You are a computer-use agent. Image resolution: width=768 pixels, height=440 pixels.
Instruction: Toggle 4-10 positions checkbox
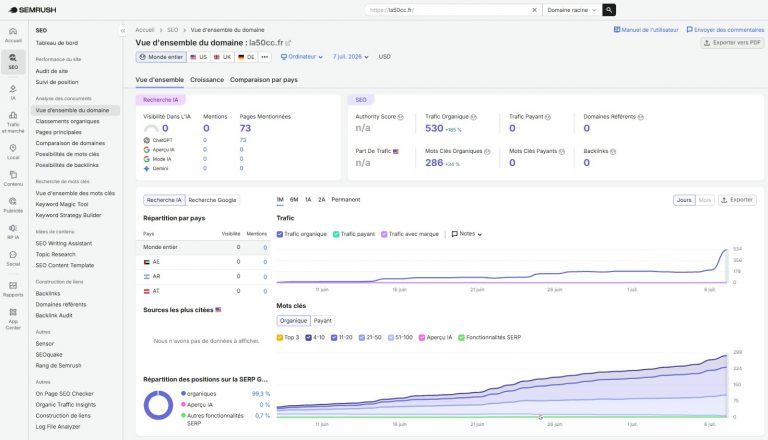tap(309, 338)
